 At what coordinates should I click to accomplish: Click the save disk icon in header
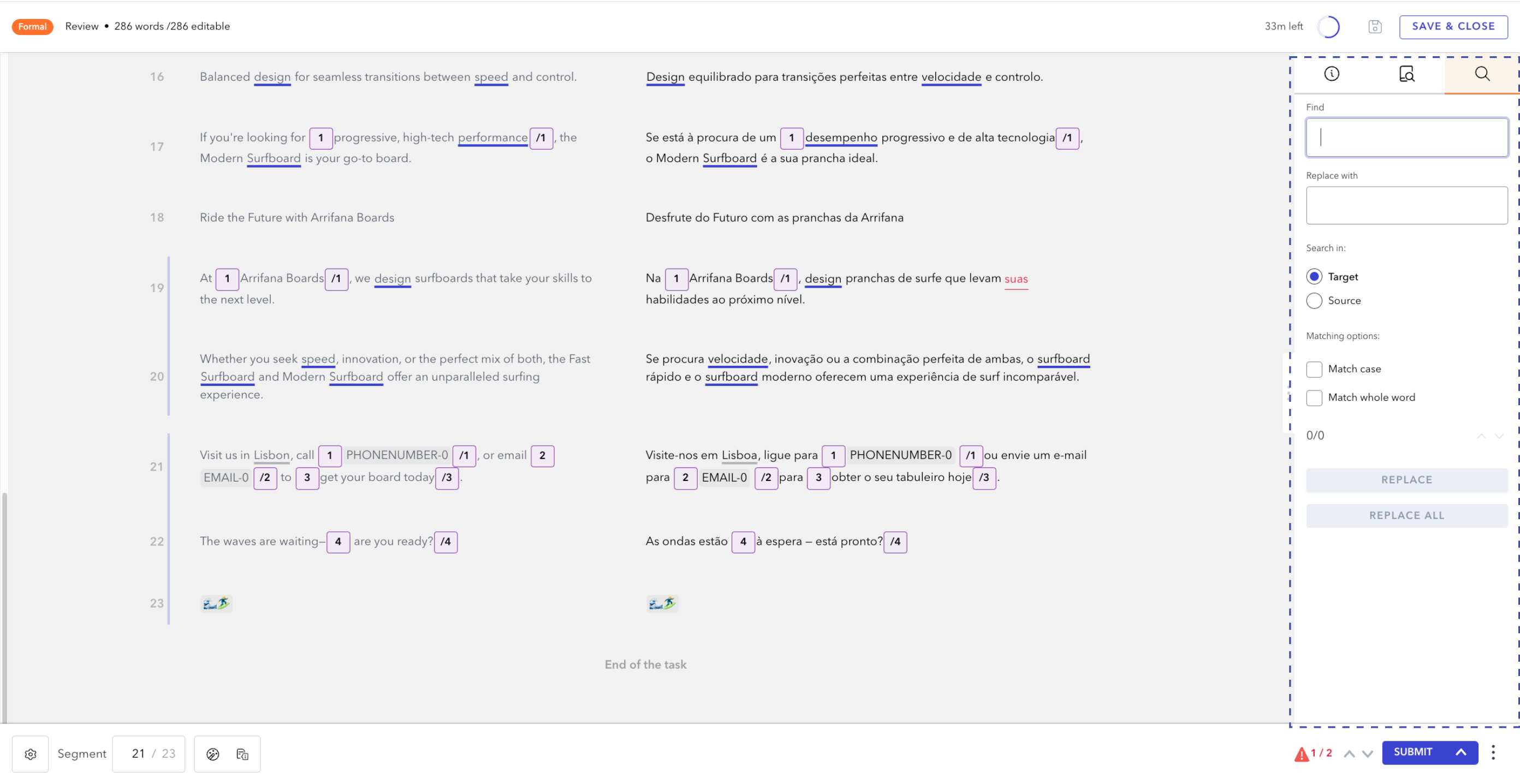[1374, 27]
